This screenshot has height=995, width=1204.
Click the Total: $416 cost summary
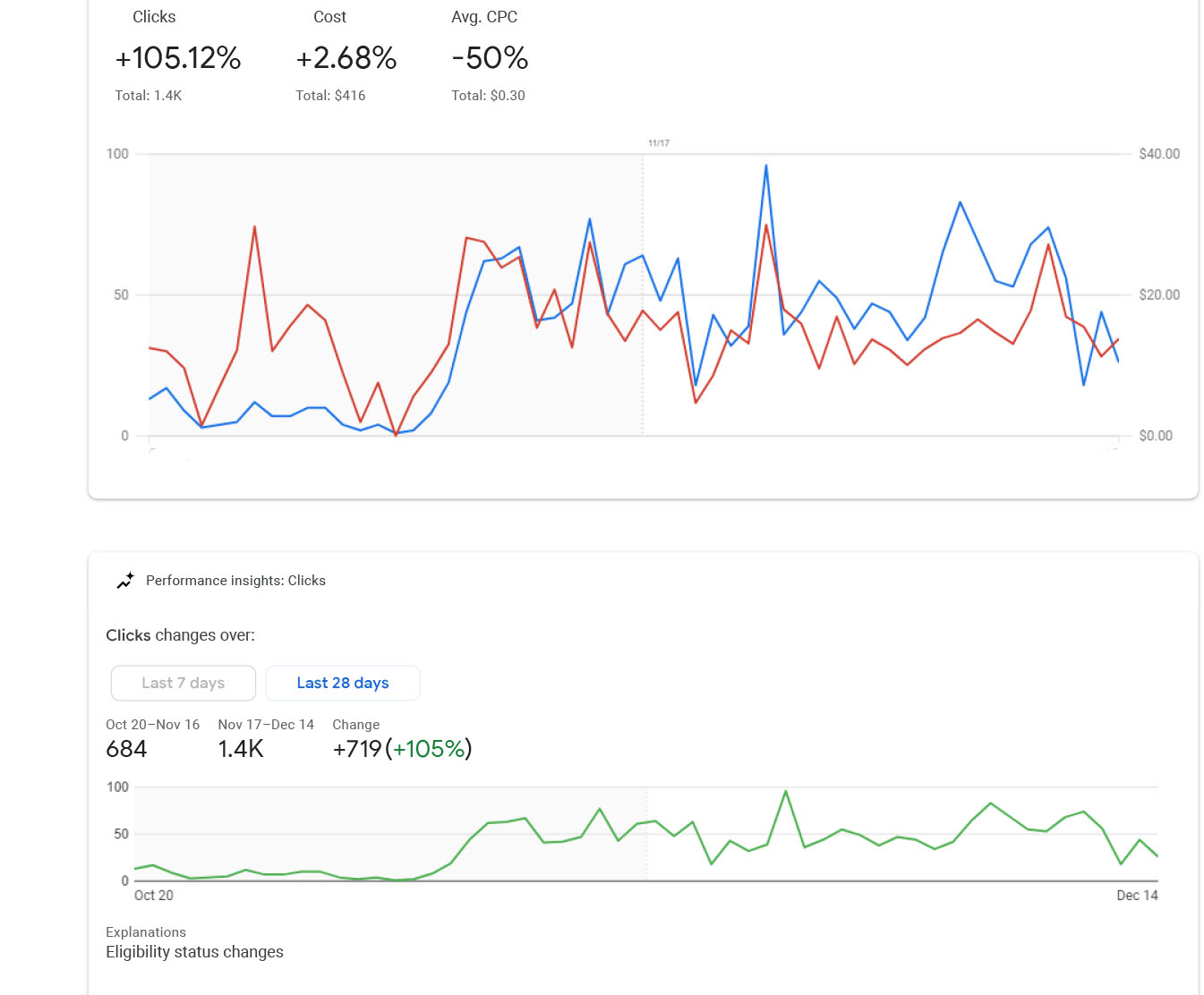330,96
